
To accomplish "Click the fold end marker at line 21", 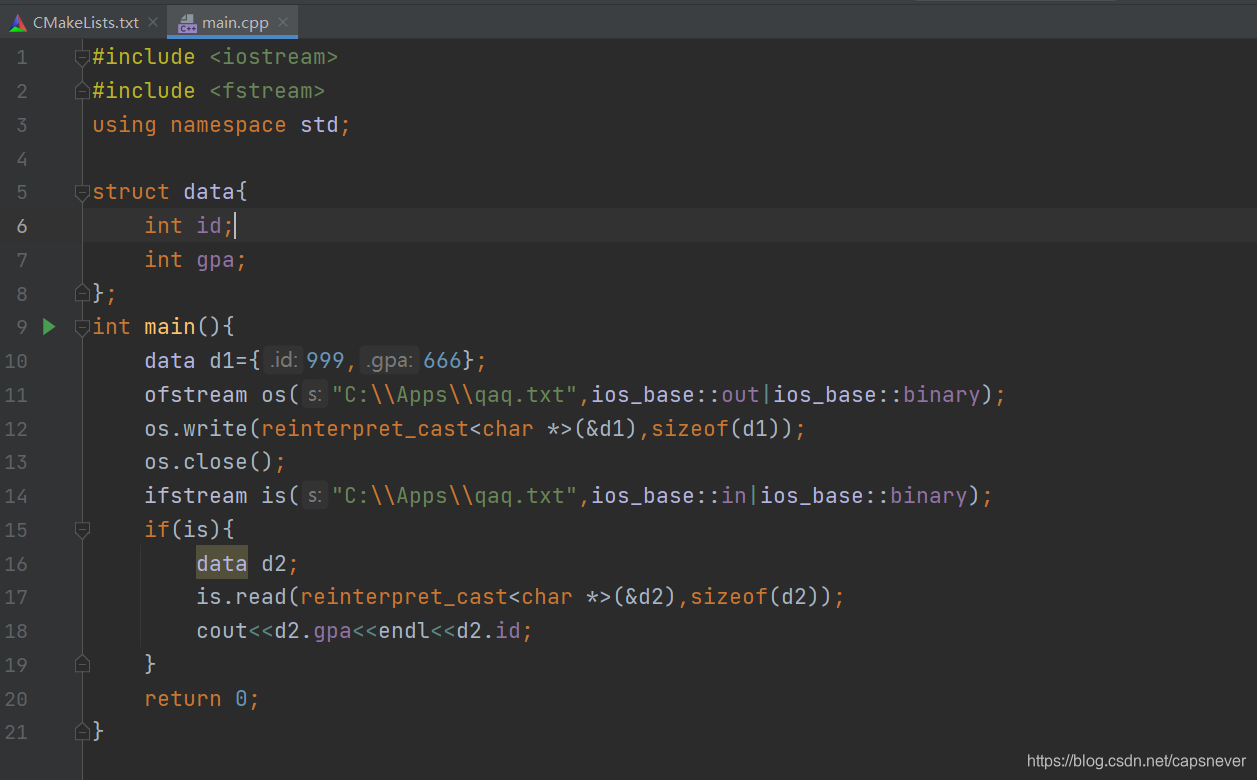I will tap(83, 731).
